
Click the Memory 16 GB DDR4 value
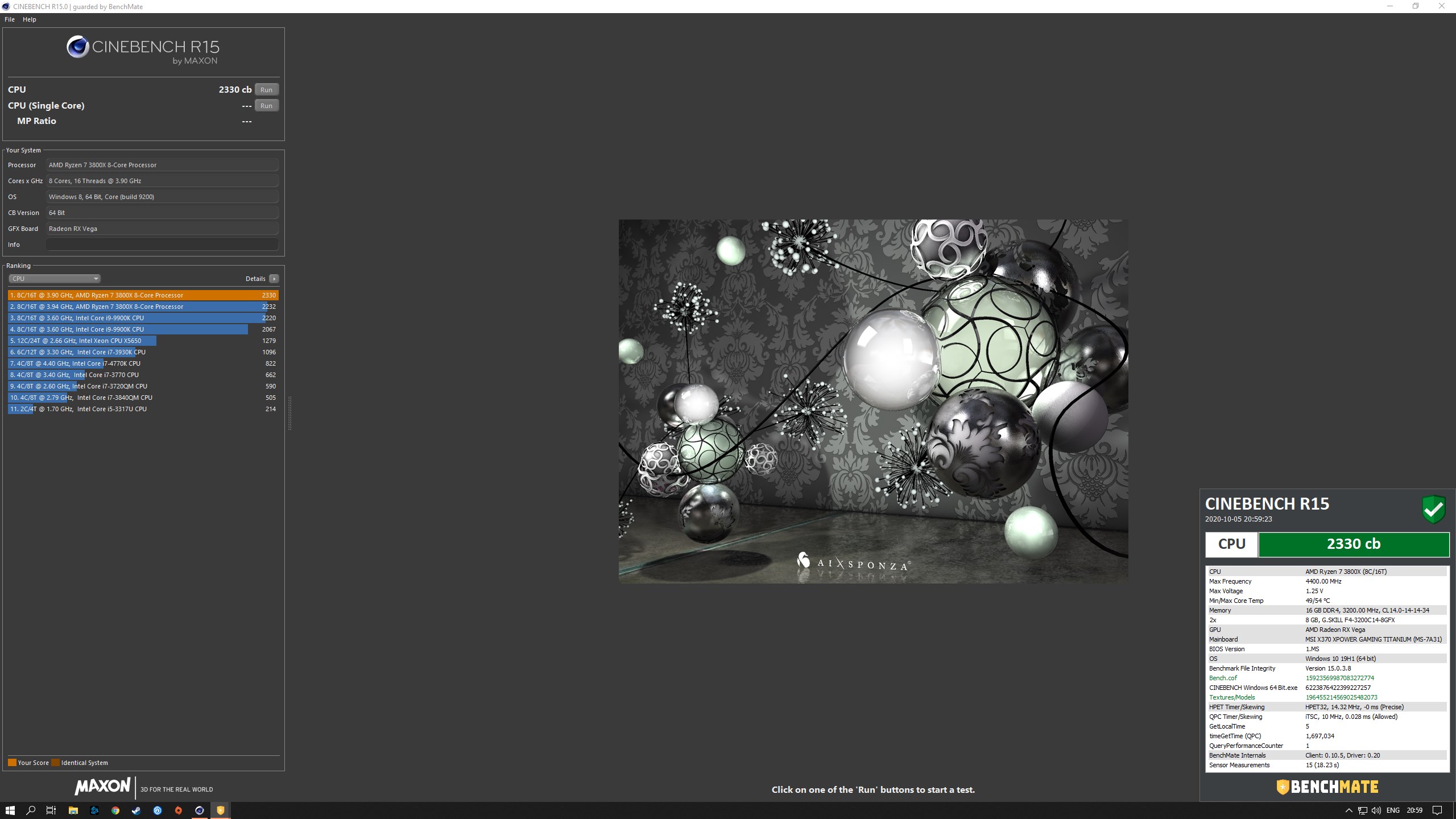[1367, 610]
